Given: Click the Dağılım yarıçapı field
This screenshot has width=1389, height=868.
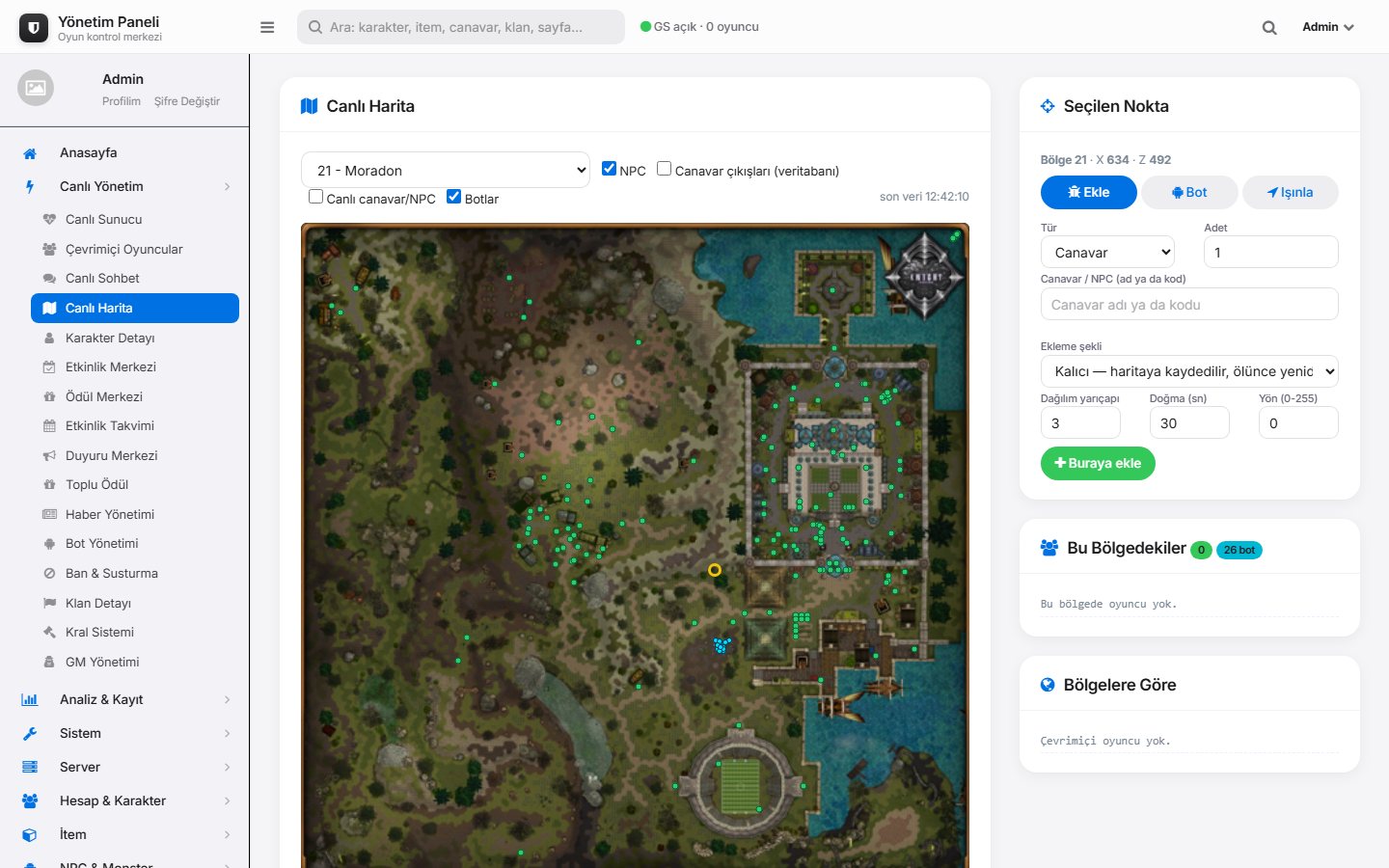Looking at the screenshot, I should [x=1080, y=422].
